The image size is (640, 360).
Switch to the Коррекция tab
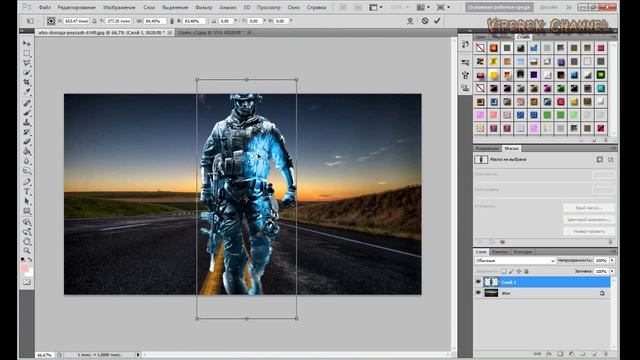click(487, 148)
